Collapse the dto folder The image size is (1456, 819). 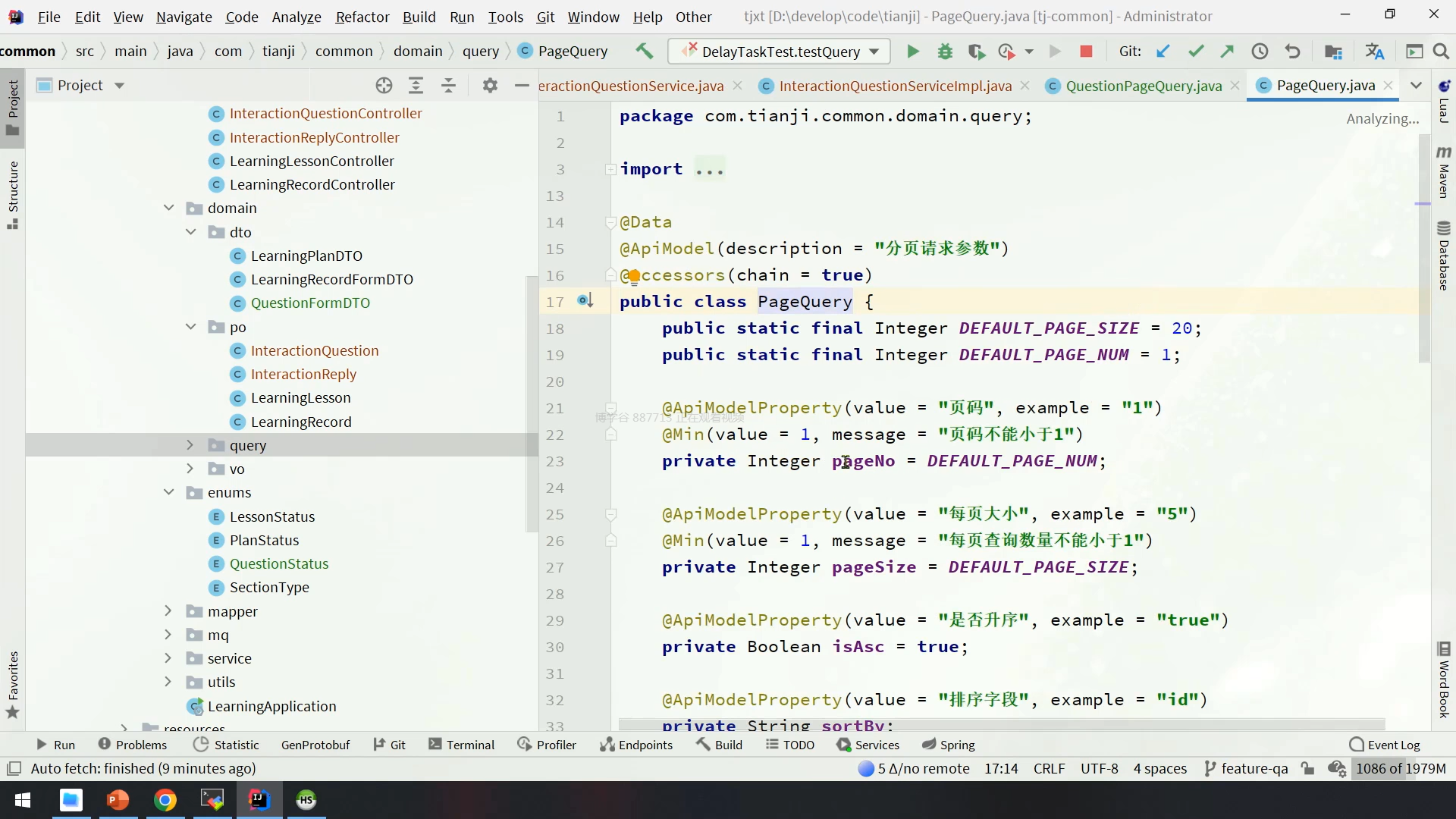[x=191, y=232]
